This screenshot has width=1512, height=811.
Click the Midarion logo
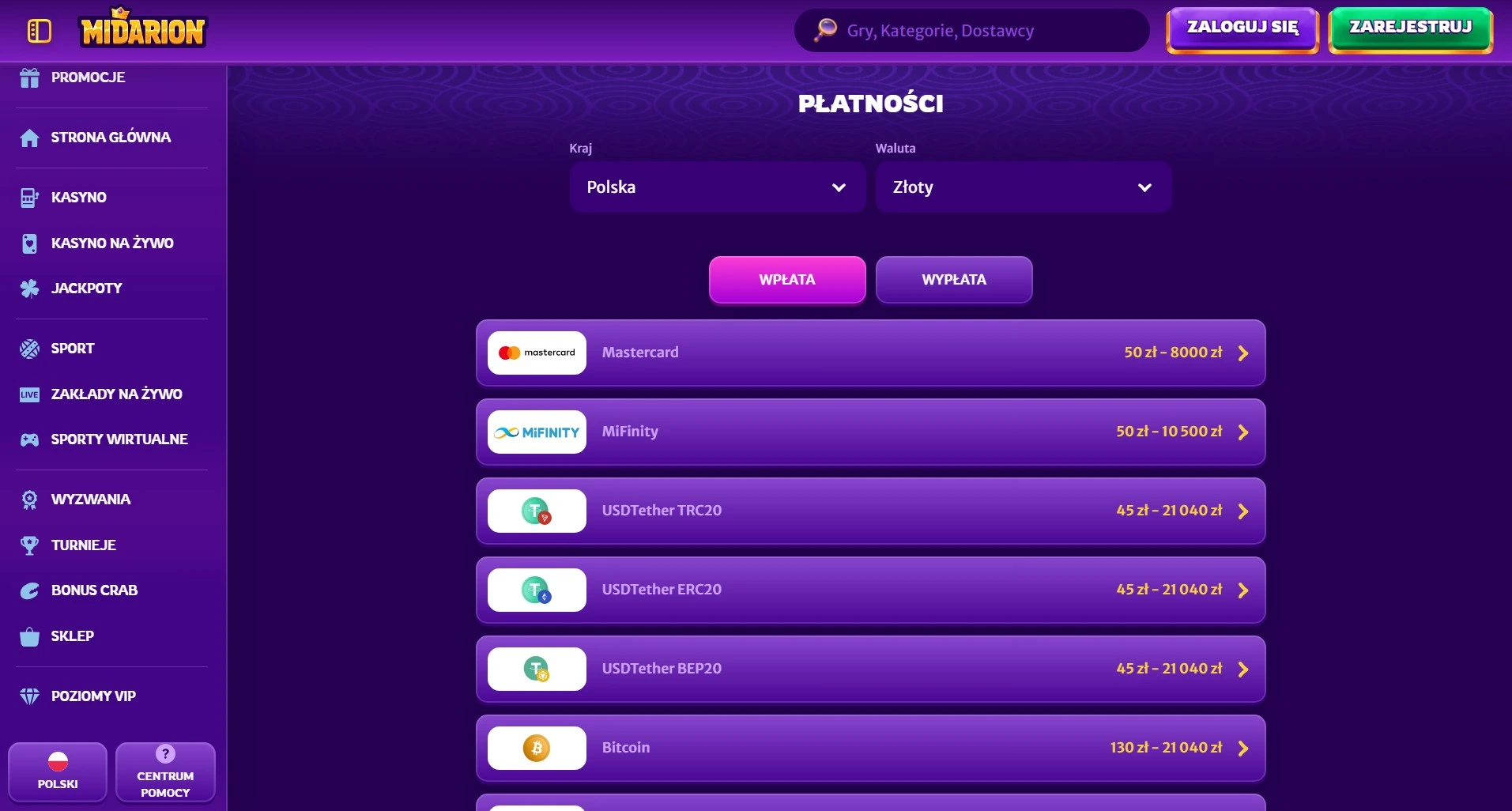click(x=143, y=30)
